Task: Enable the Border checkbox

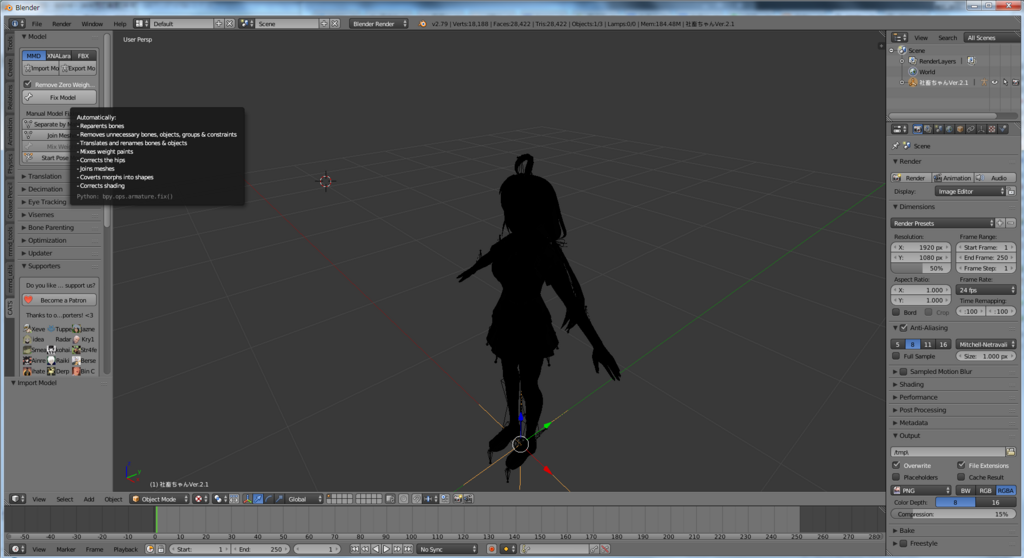Action: click(x=896, y=312)
